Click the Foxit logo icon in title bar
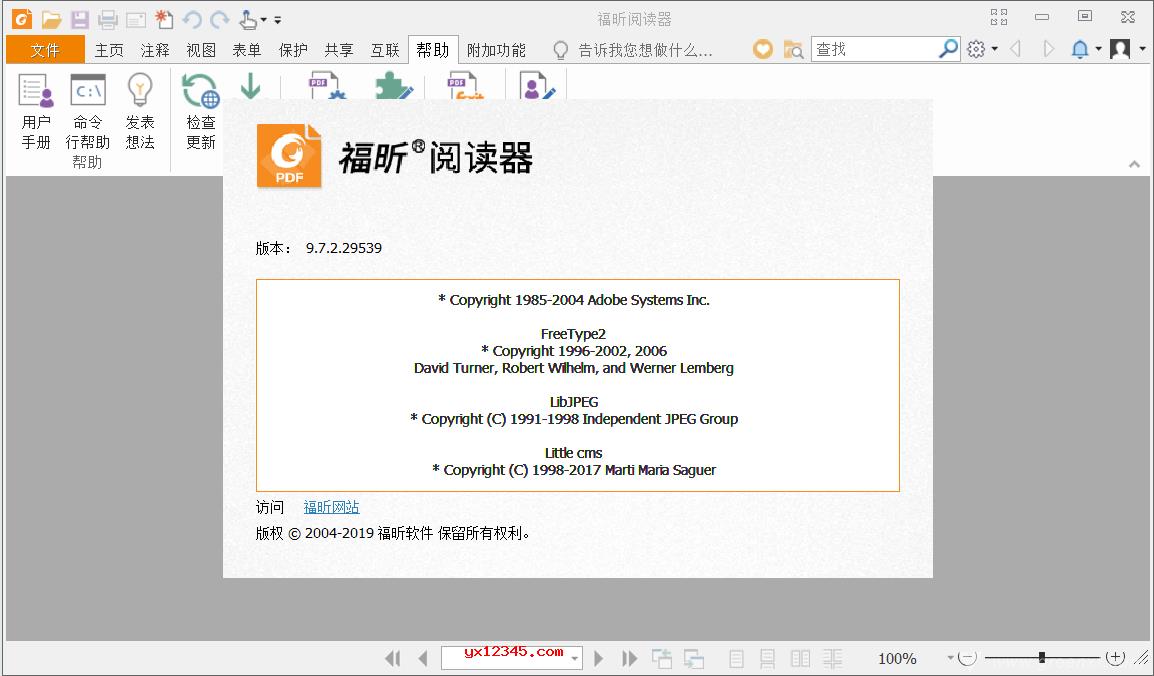The image size is (1154, 676). click(22, 18)
